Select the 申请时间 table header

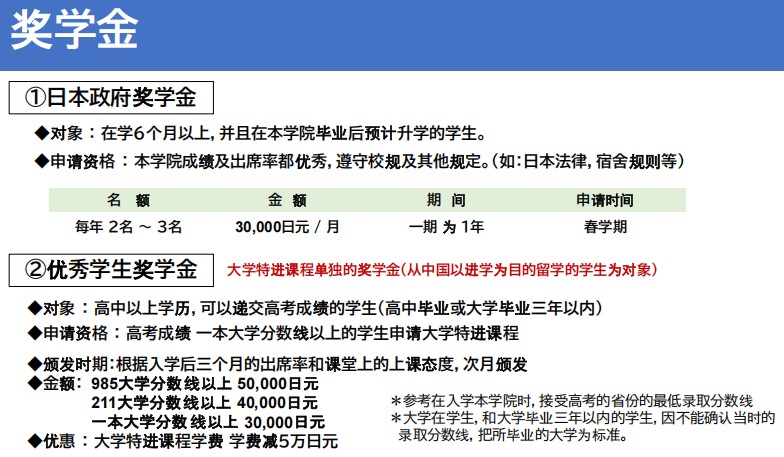605,200
